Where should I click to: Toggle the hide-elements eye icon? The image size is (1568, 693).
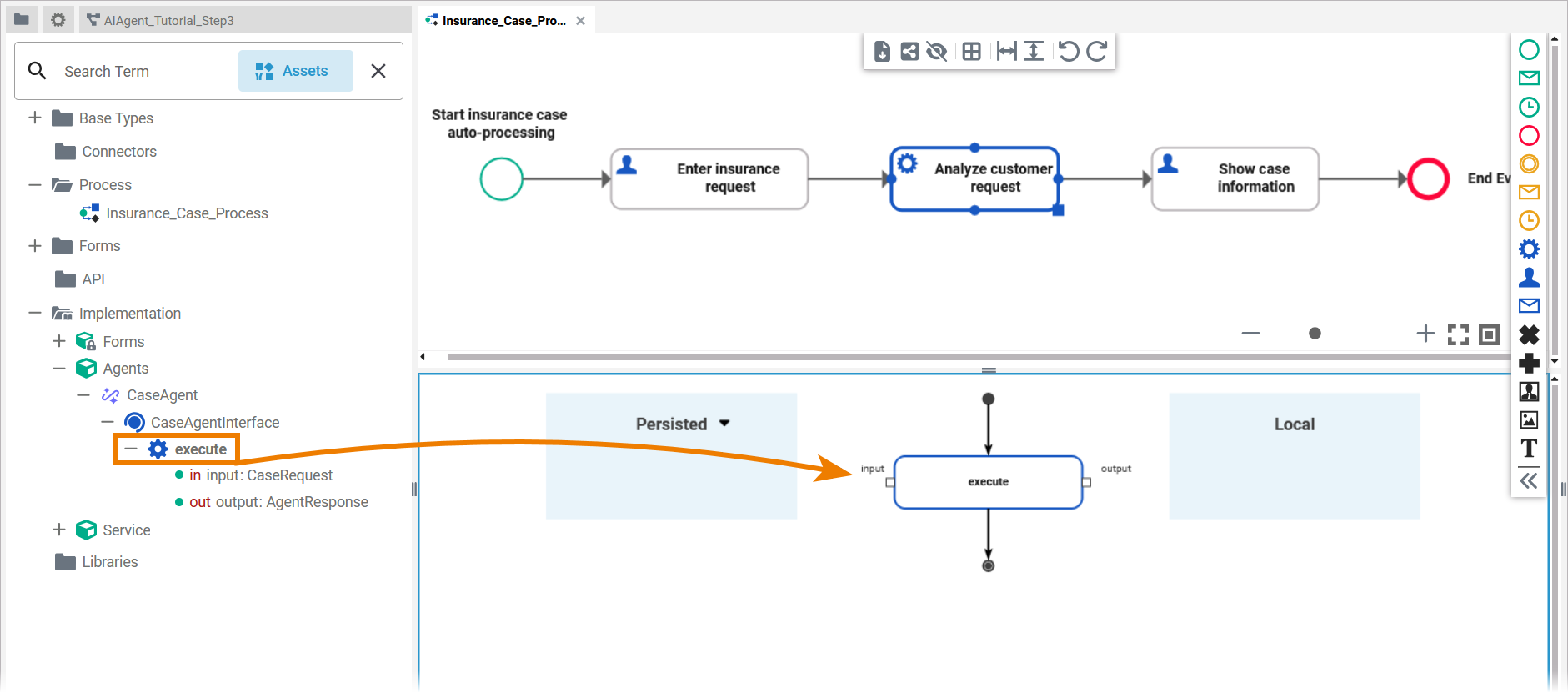937,52
